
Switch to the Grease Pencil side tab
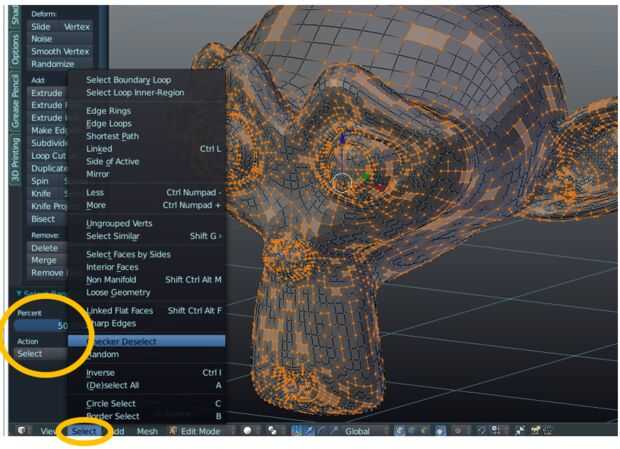coord(15,101)
